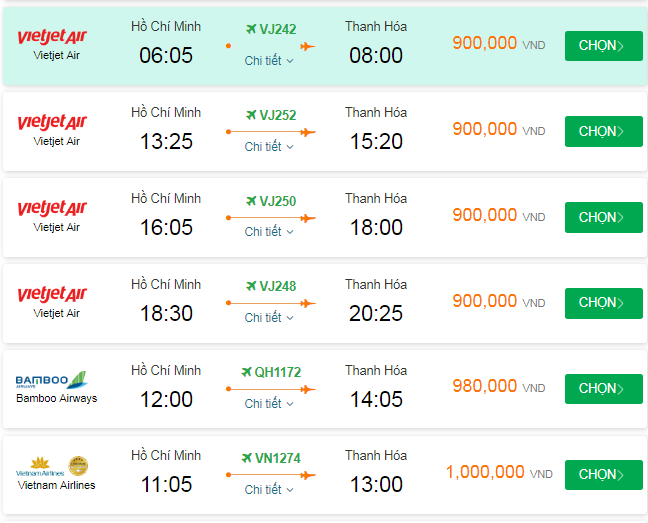Expand Chi tiết for flight VJ242
The image size is (648, 523).
point(269,61)
